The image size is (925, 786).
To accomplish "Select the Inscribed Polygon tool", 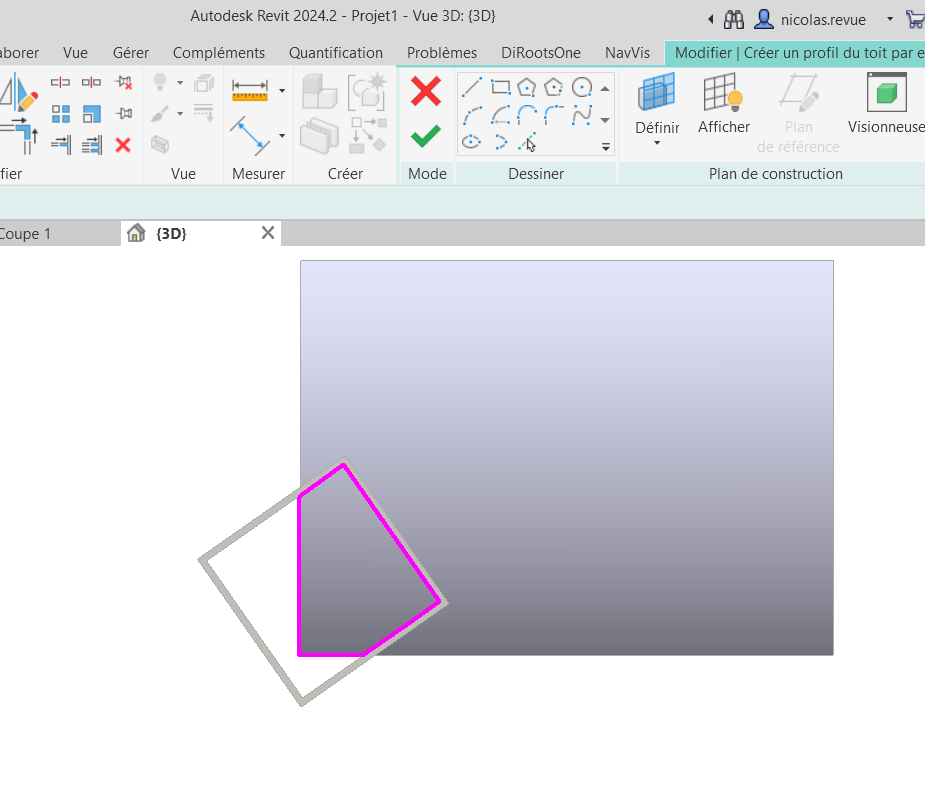I will (527, 88).
